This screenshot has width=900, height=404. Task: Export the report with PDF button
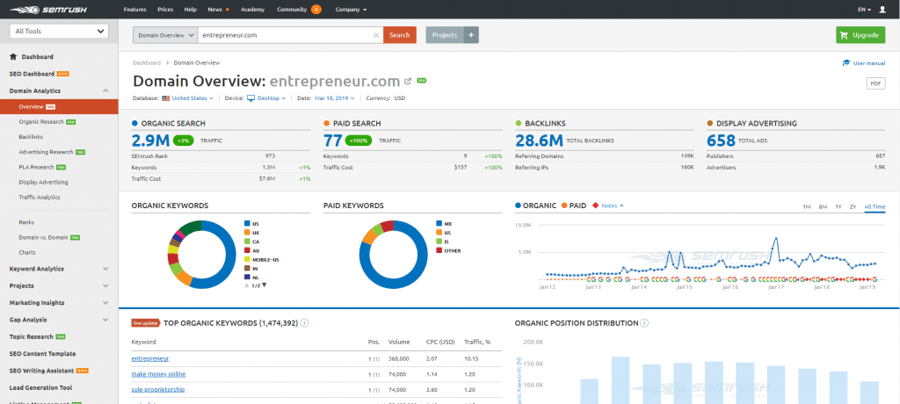click(x=875, y=84)
